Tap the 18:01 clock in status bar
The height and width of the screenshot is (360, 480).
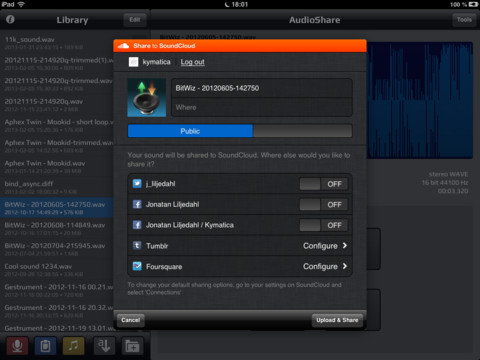(240, 4)
